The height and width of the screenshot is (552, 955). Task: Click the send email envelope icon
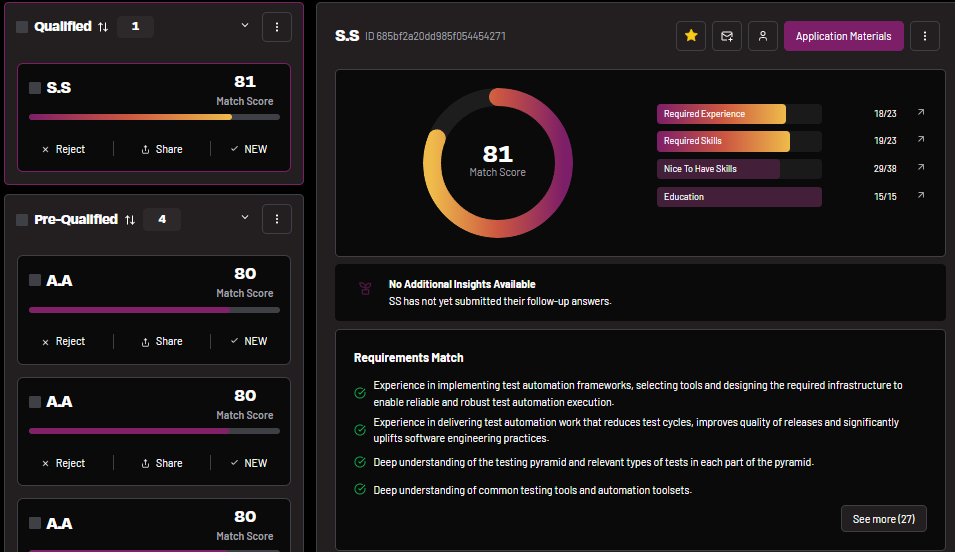pos(726,36)
